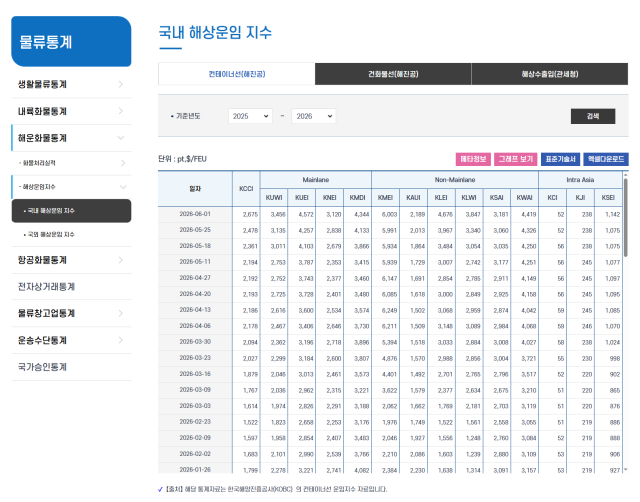640x502 pixels.
Task: Collapse the 해상운임지수 submenu arrow
Action: (x=123, y=187)
